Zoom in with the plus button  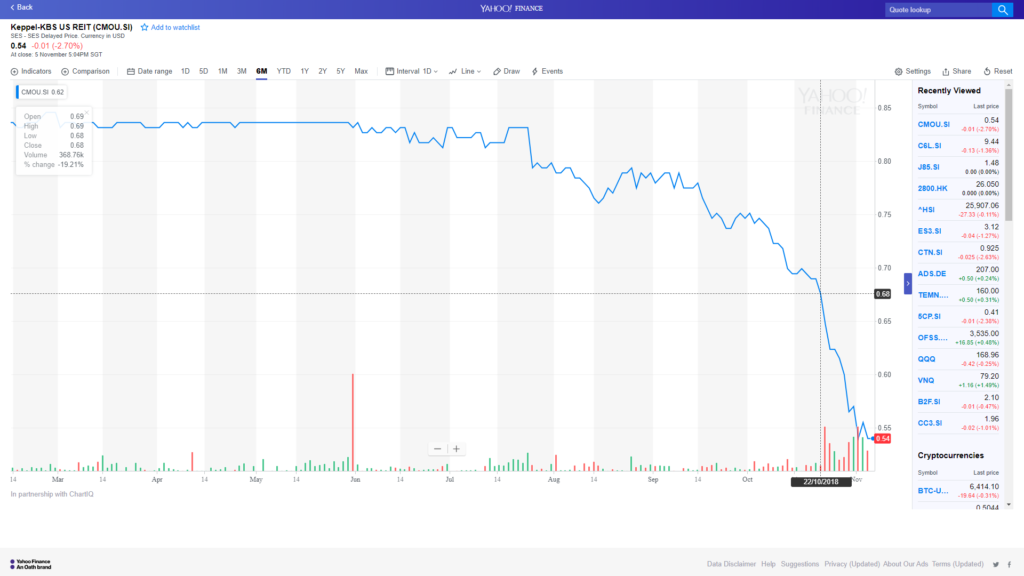pos(456,449)
